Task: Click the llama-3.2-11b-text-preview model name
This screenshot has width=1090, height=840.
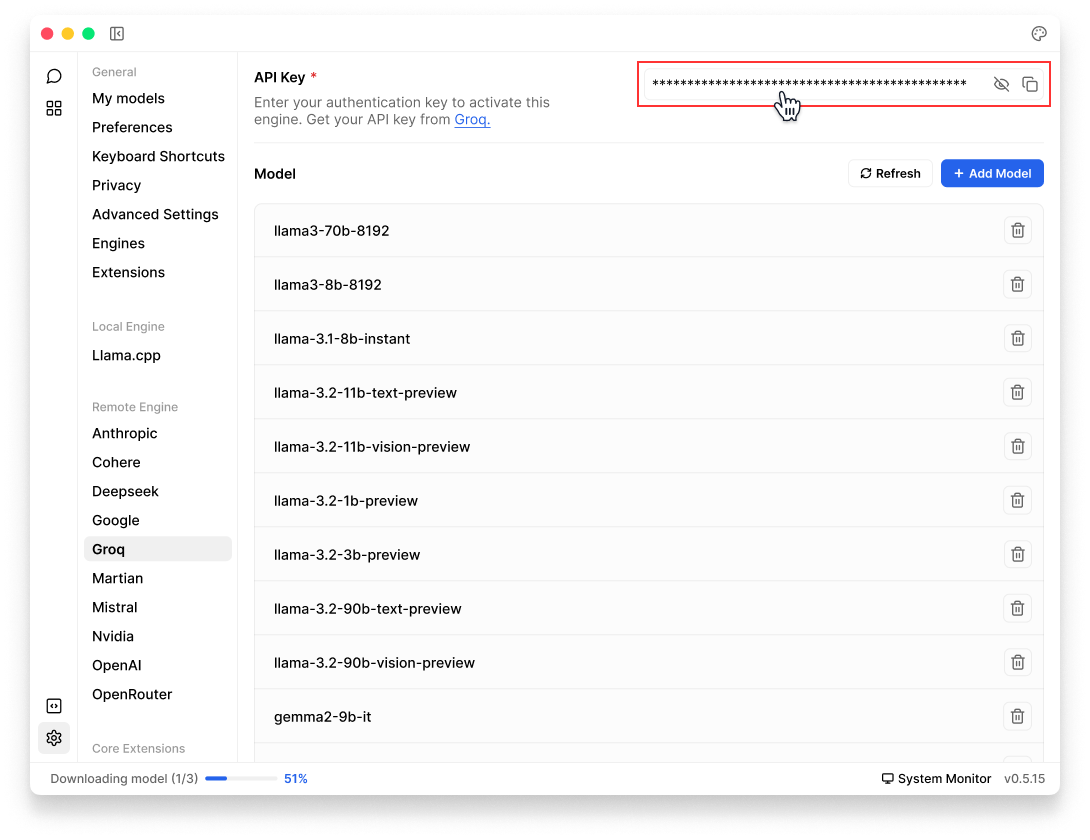Action: (365, 393)
